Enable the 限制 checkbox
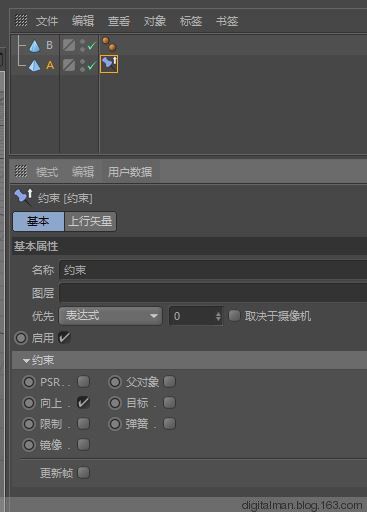The width and height of the screenshot is (367, 512). tap(83, 424)
